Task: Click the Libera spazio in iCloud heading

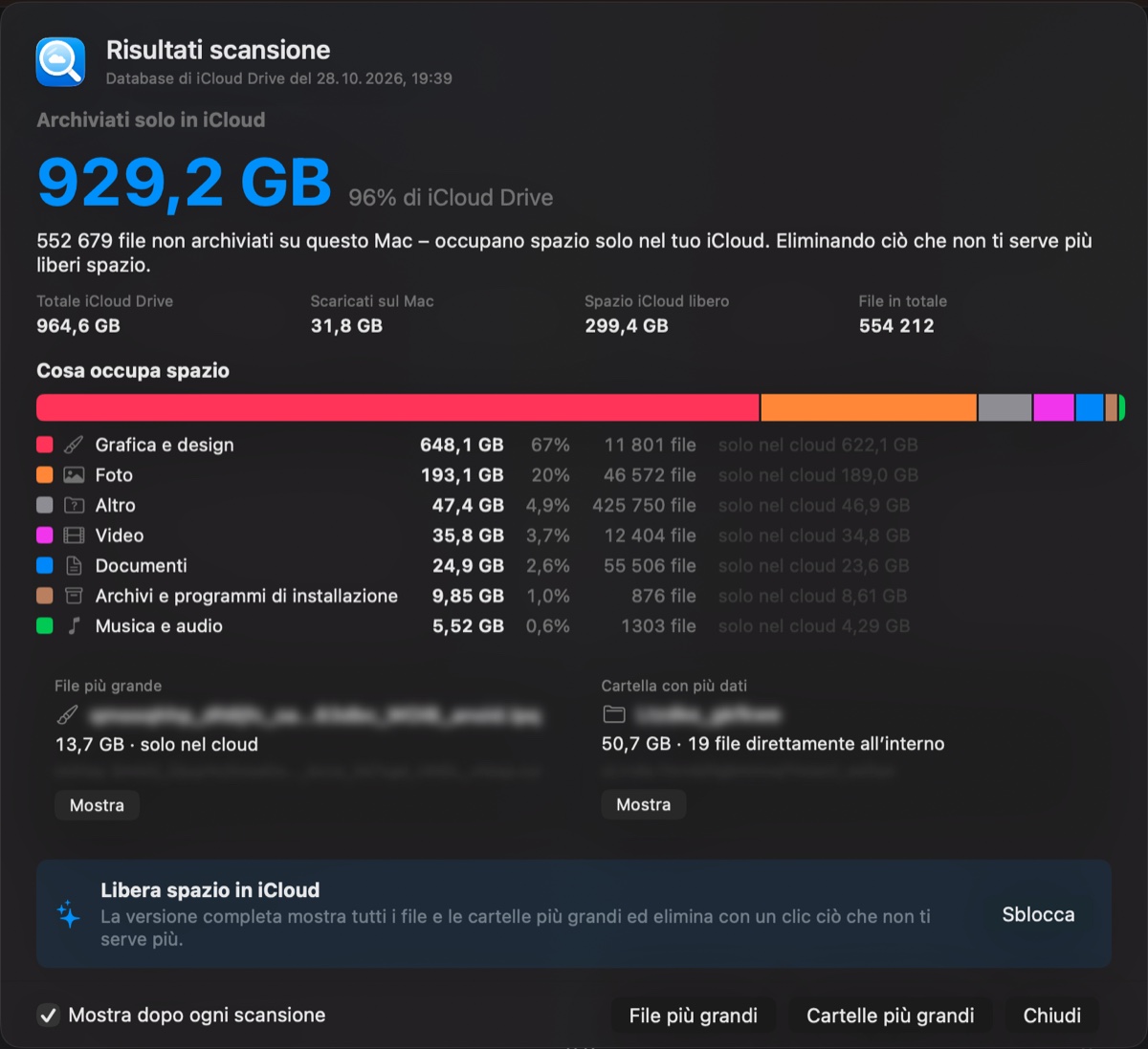Action: (210, 890)
